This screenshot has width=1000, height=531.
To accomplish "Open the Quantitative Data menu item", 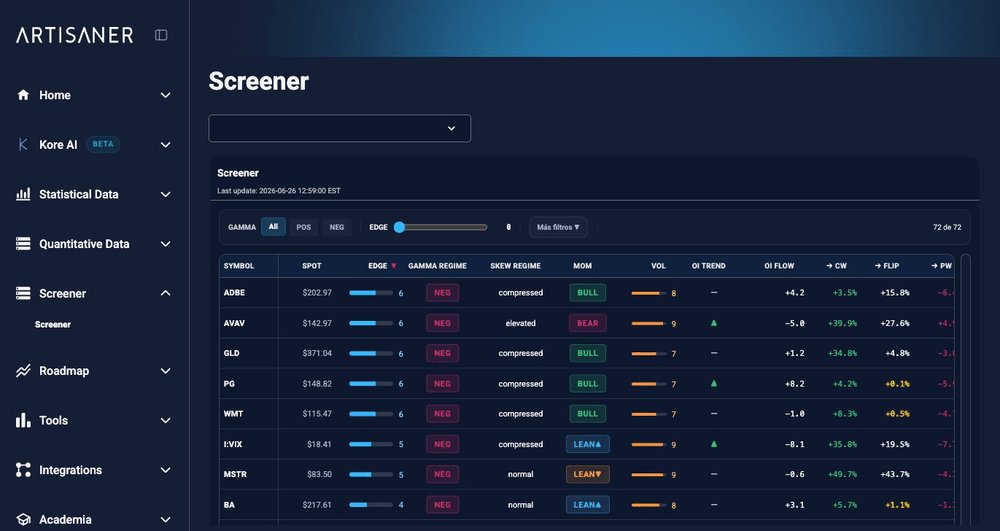I will pyautogui.click(x=84, y=244).
